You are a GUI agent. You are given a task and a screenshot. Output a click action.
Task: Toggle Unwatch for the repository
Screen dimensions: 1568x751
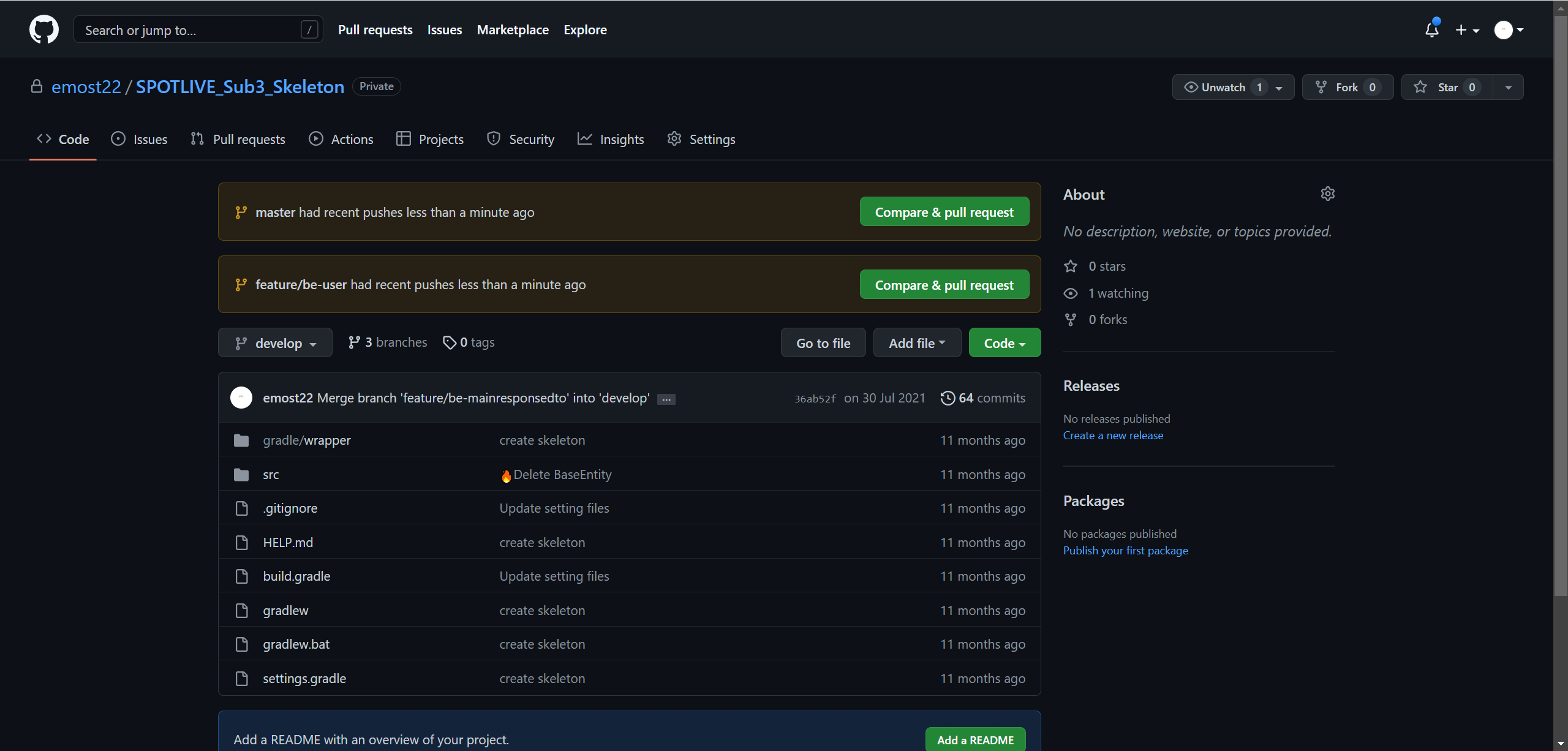[1223, 87]
